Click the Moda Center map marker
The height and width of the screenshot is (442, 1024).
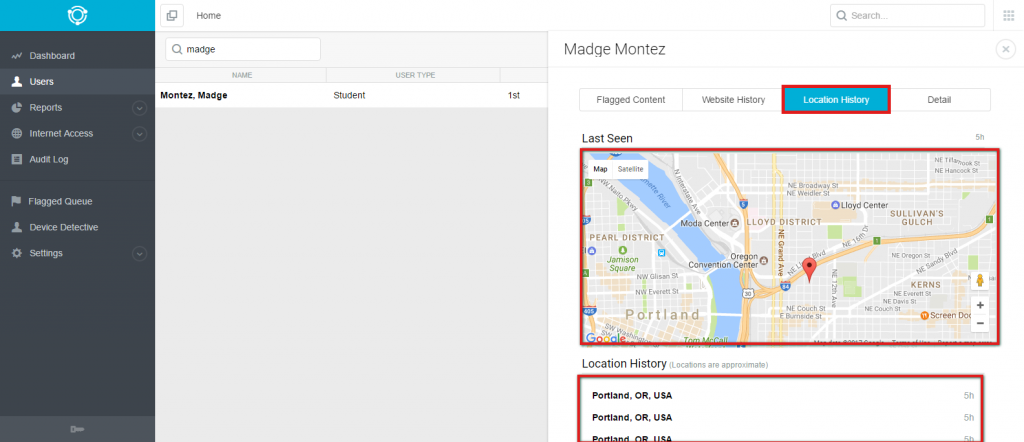click(x=734, y=223)
